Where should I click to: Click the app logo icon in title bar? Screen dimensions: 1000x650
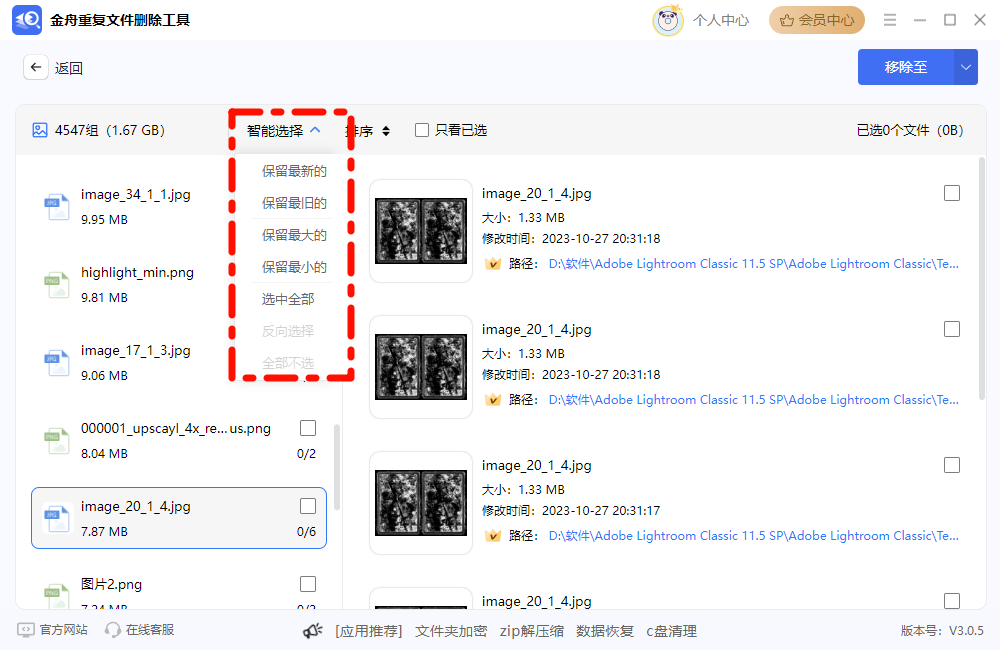point(27,20)
